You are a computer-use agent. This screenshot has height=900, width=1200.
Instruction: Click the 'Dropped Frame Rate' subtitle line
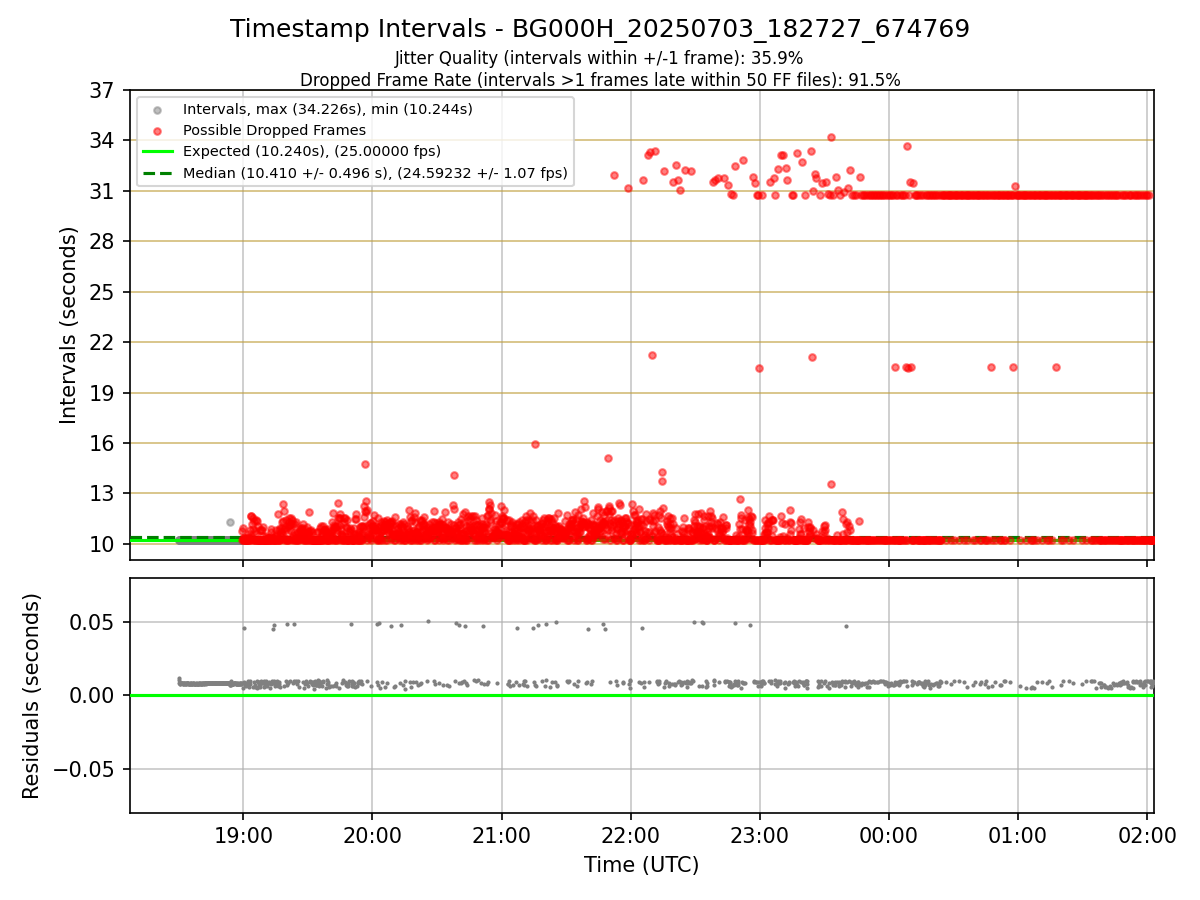pos(600,80)
